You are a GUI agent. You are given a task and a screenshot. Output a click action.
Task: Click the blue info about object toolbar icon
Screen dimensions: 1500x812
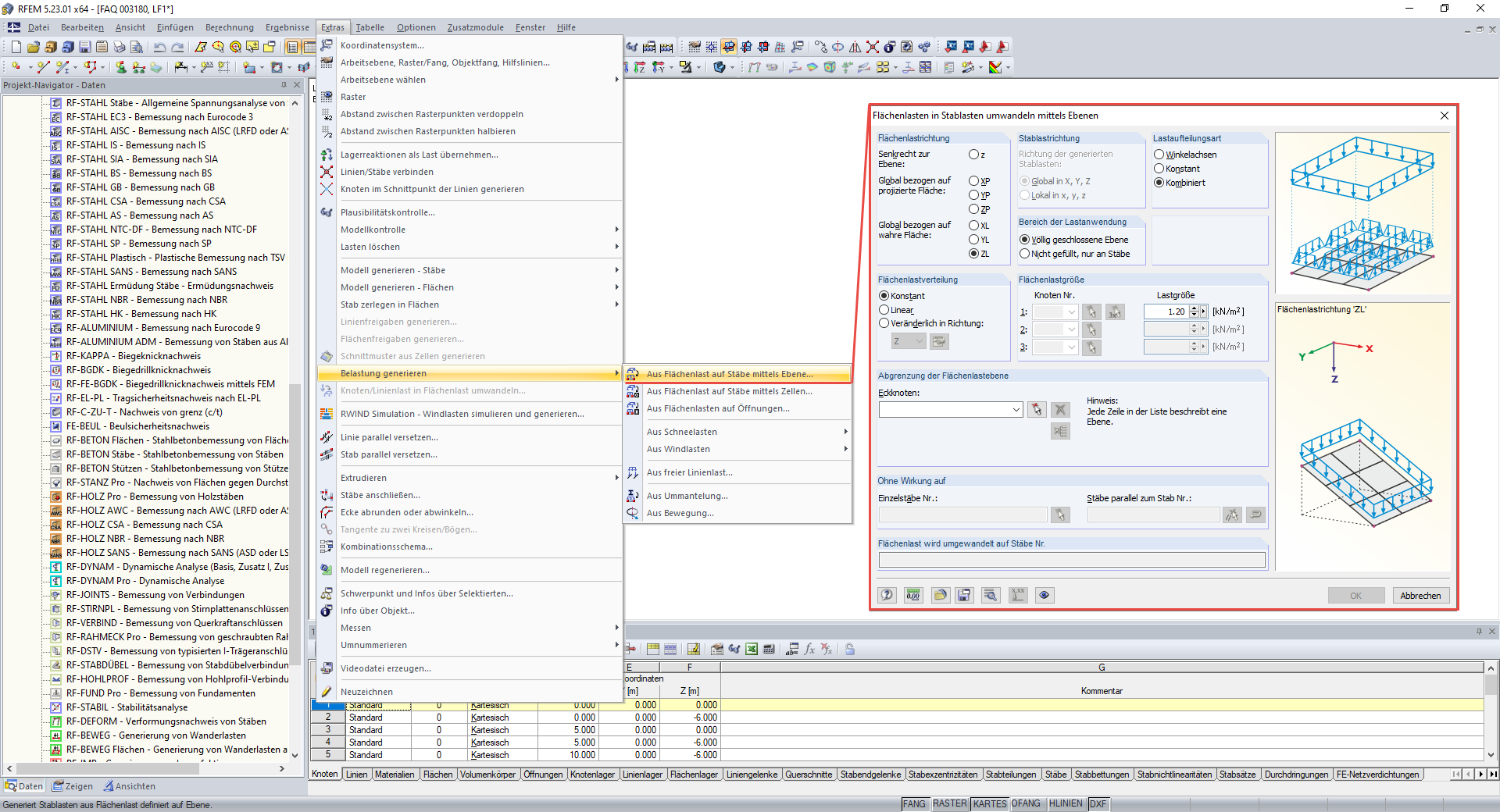pos(889,47)
